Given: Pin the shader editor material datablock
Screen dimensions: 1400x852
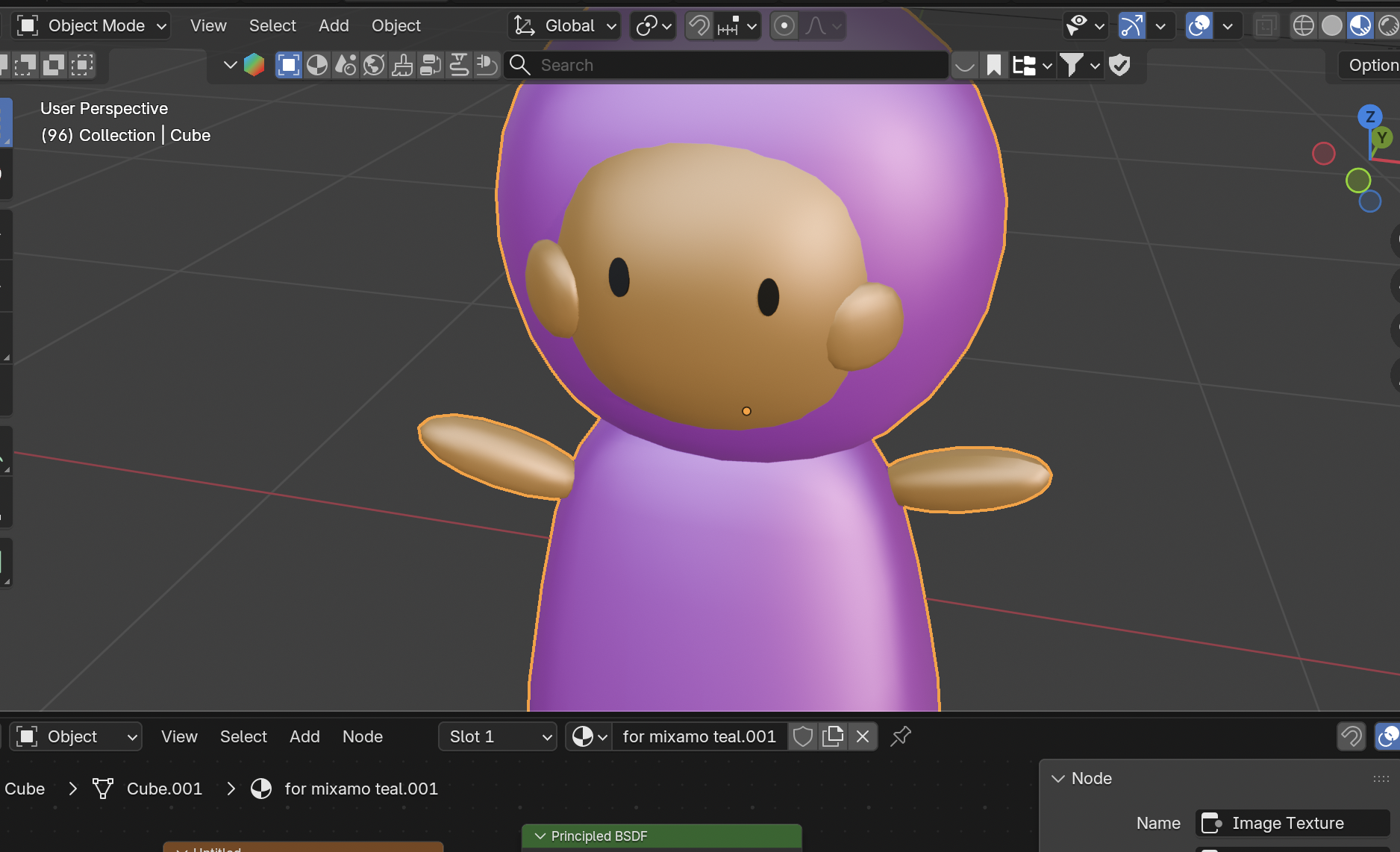Looking at the screenshot, I should 901,736.
